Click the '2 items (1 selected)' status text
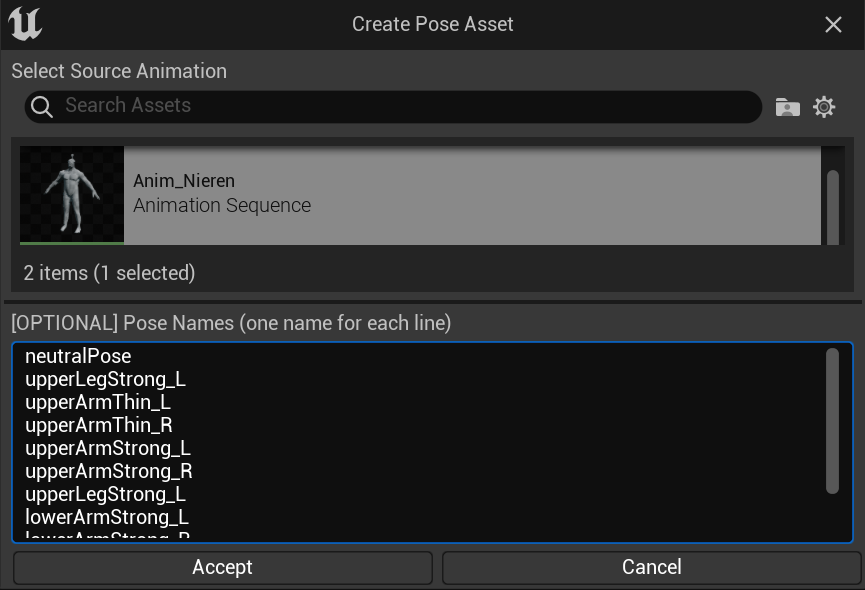Image resolution: width=865 pixels, height=590 pixels. 109,273
